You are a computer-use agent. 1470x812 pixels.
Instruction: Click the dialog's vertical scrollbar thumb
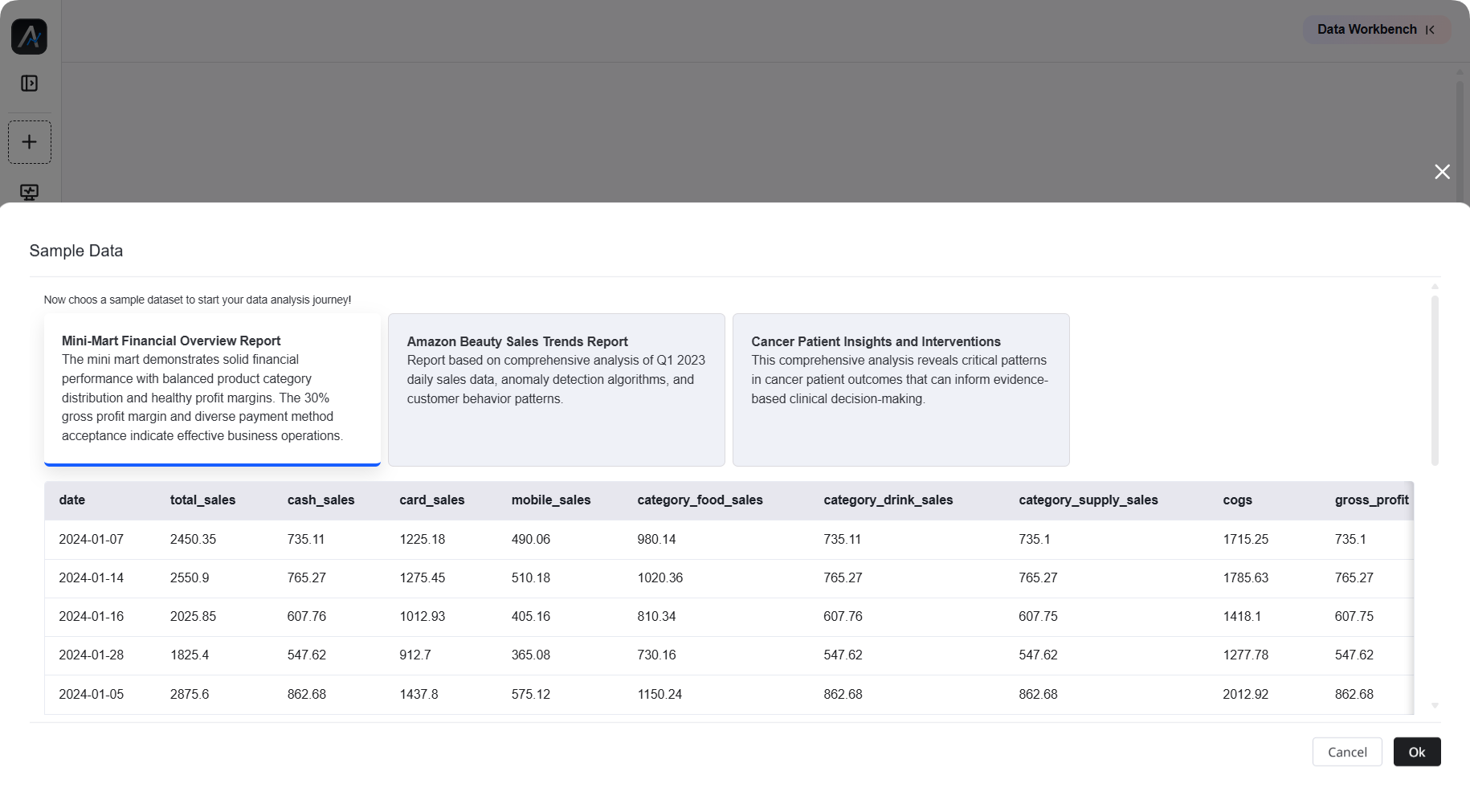(x=1435, y=379)
